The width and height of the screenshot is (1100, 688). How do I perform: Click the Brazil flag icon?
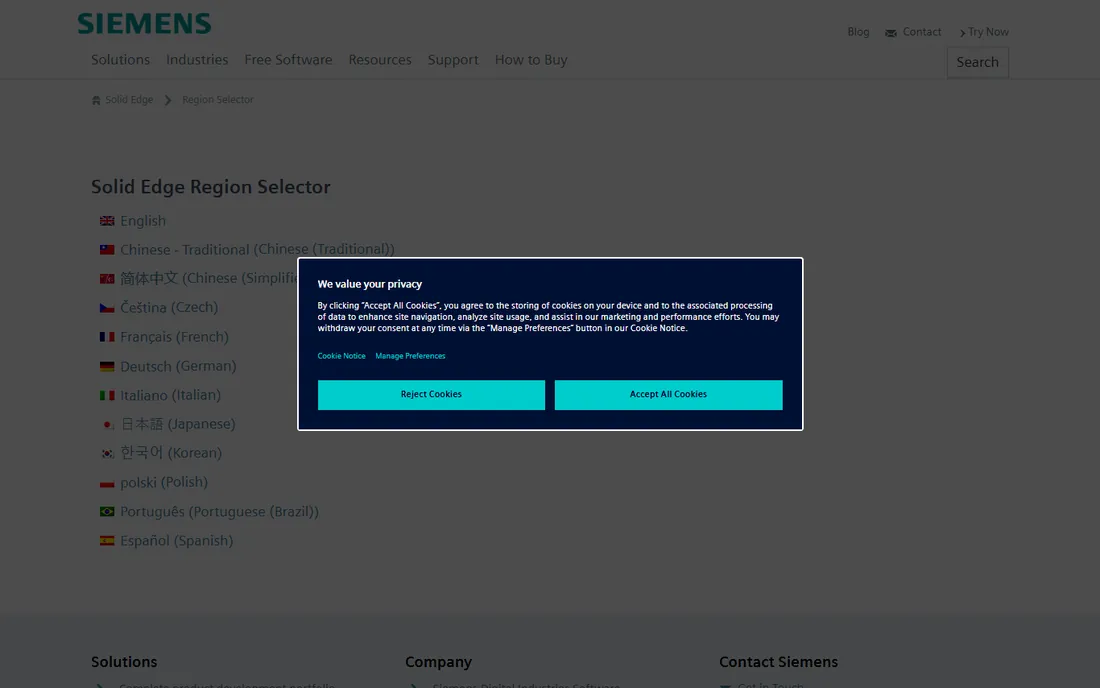point(107,512)
